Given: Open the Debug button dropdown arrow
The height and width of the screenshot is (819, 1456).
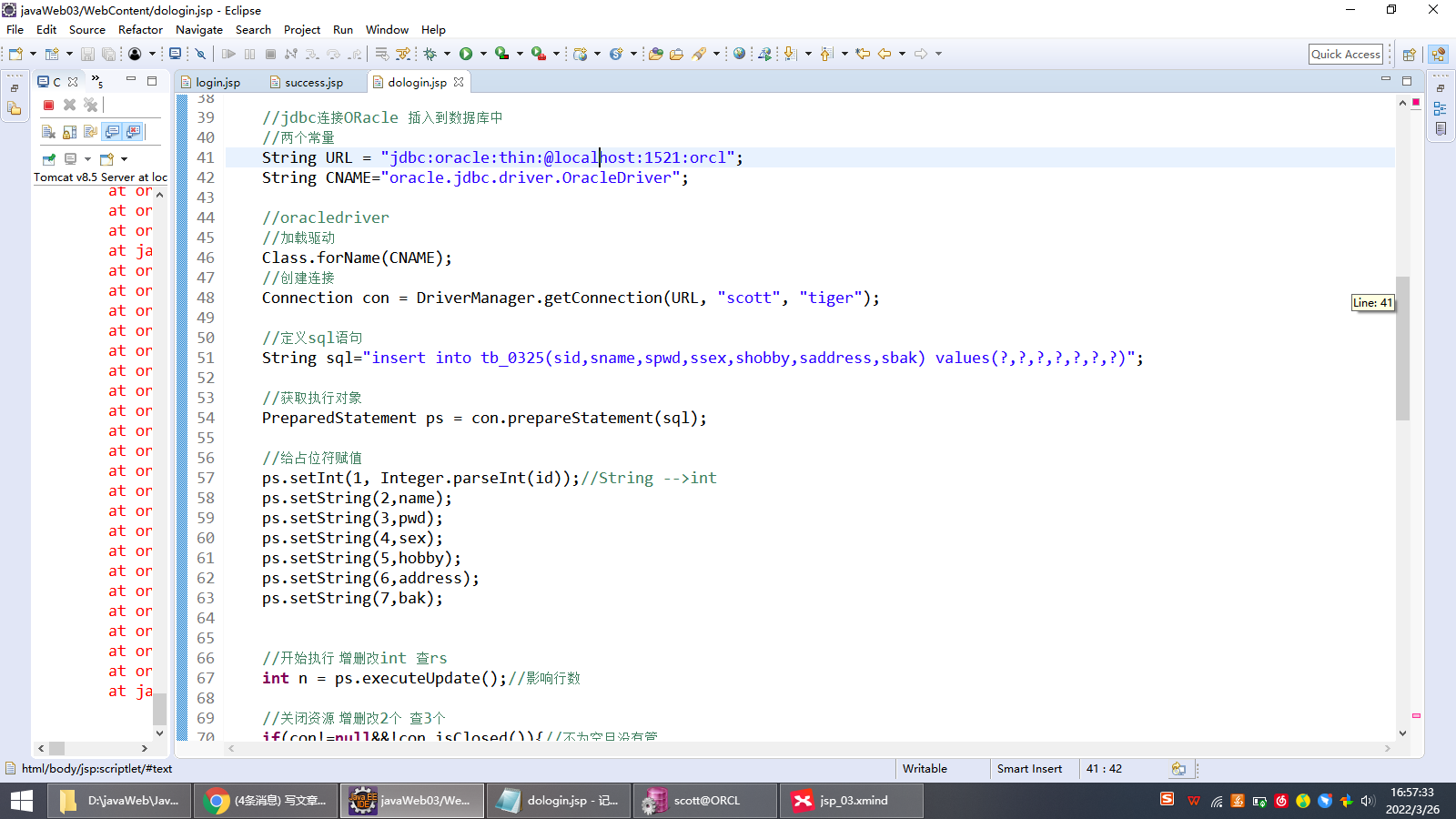Looking at the screenshot, I should [x=447, y=54].
